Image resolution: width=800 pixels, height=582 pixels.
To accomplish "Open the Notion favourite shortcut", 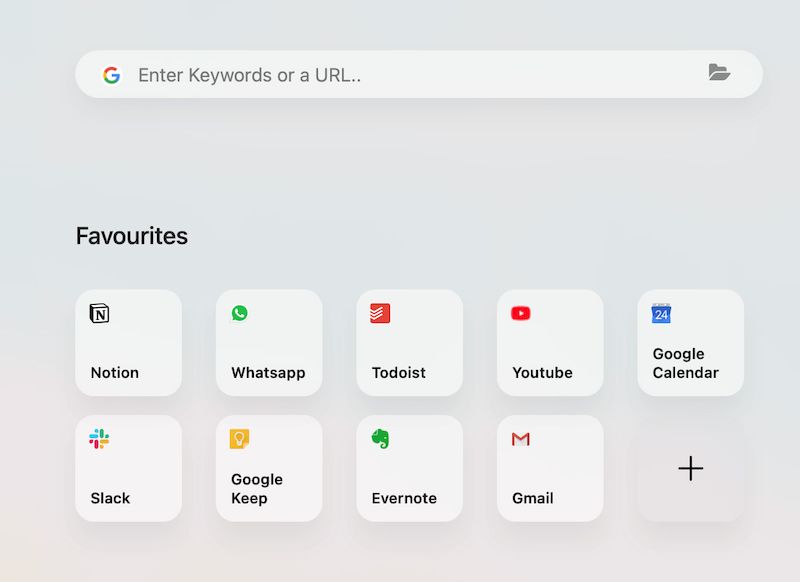I will [128, 343].
